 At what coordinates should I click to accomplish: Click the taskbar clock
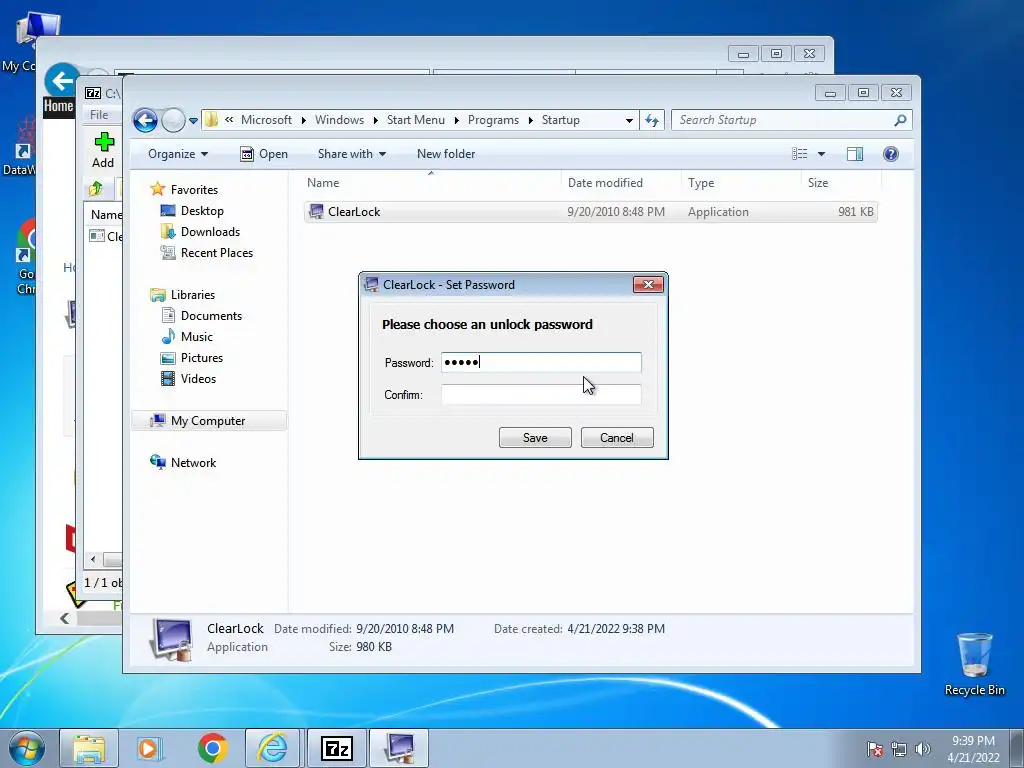pyautogui.click(x=973, y=749)
